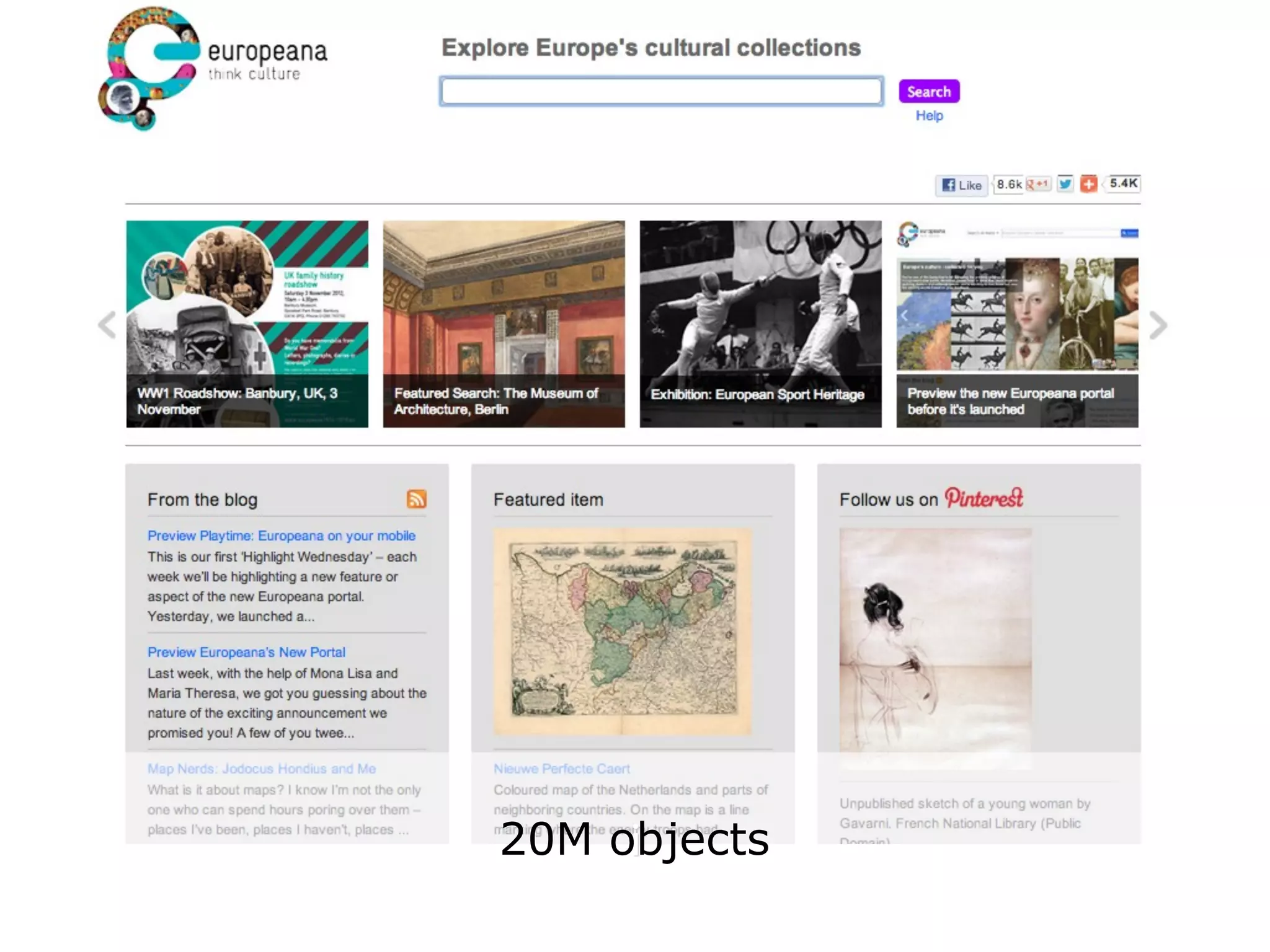The image size is (1270, 952).
Task: Focus the collections search input field
Action: [661, 92]
